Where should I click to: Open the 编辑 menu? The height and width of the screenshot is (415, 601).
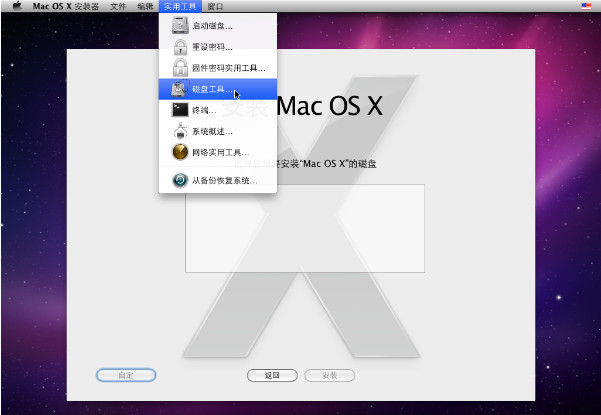145,6
